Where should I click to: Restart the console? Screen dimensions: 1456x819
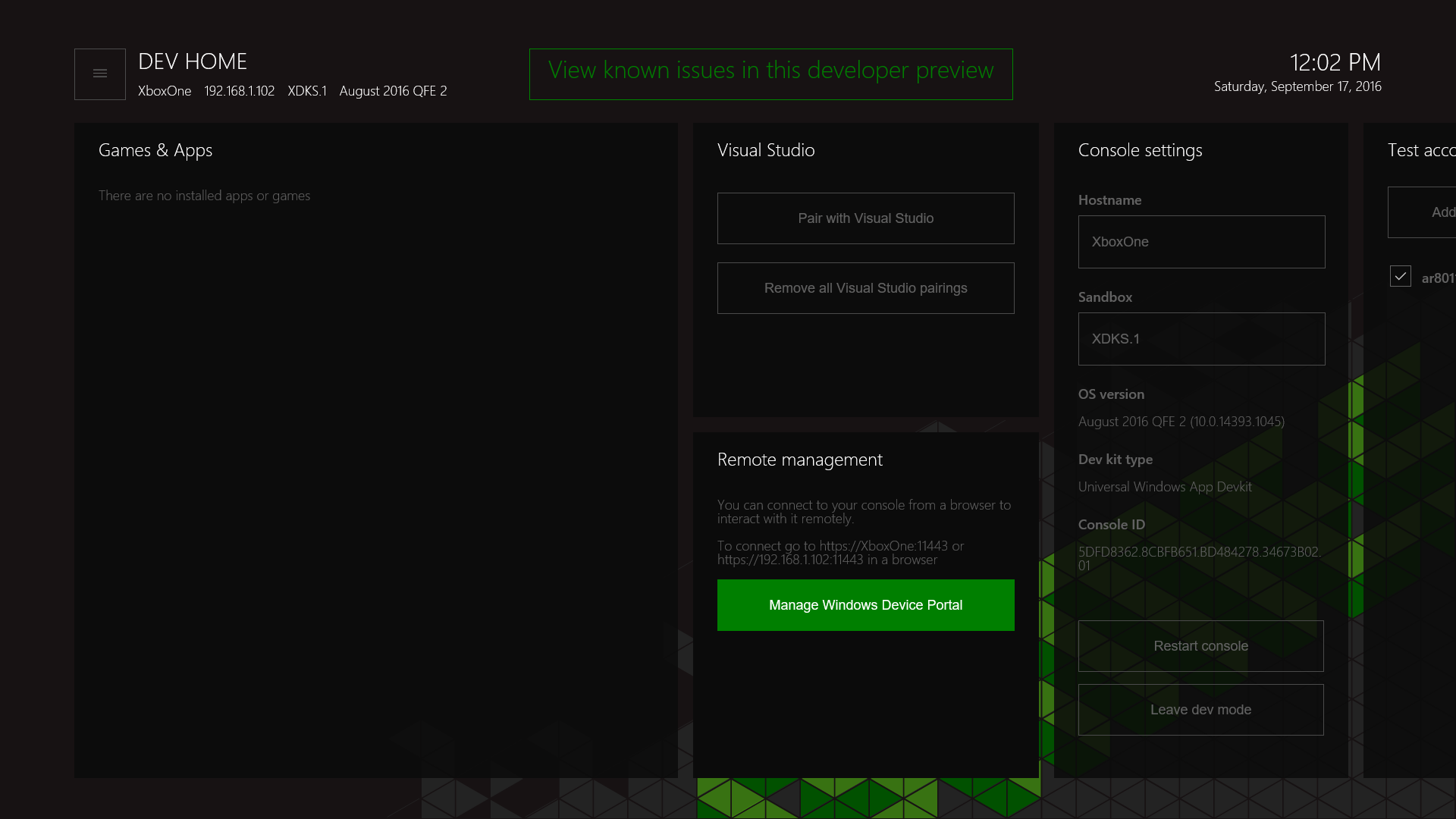[1200, 646]
